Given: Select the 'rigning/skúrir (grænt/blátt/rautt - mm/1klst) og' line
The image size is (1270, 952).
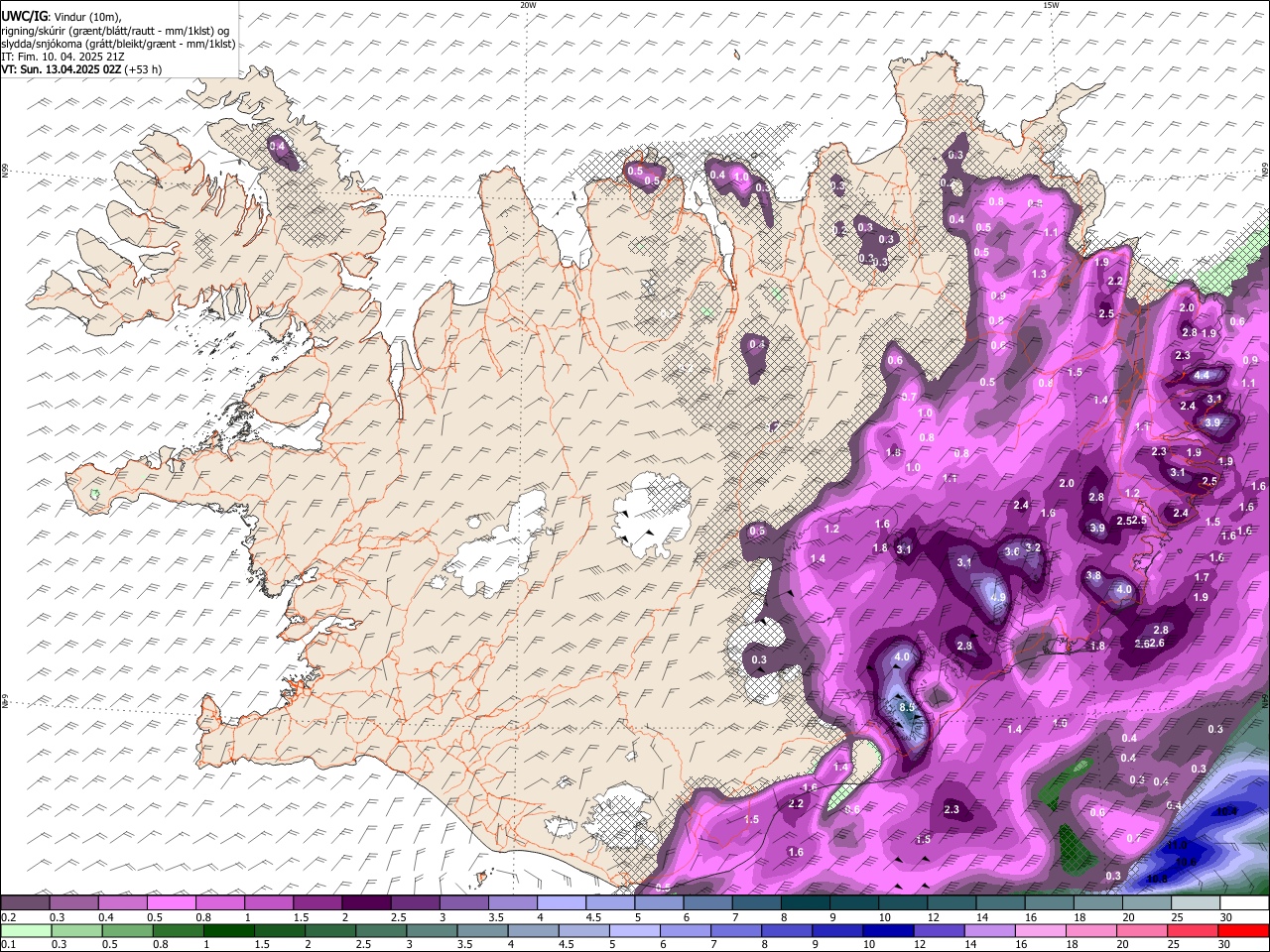Looking at the screenshot, I should click(x=115, y=30).
